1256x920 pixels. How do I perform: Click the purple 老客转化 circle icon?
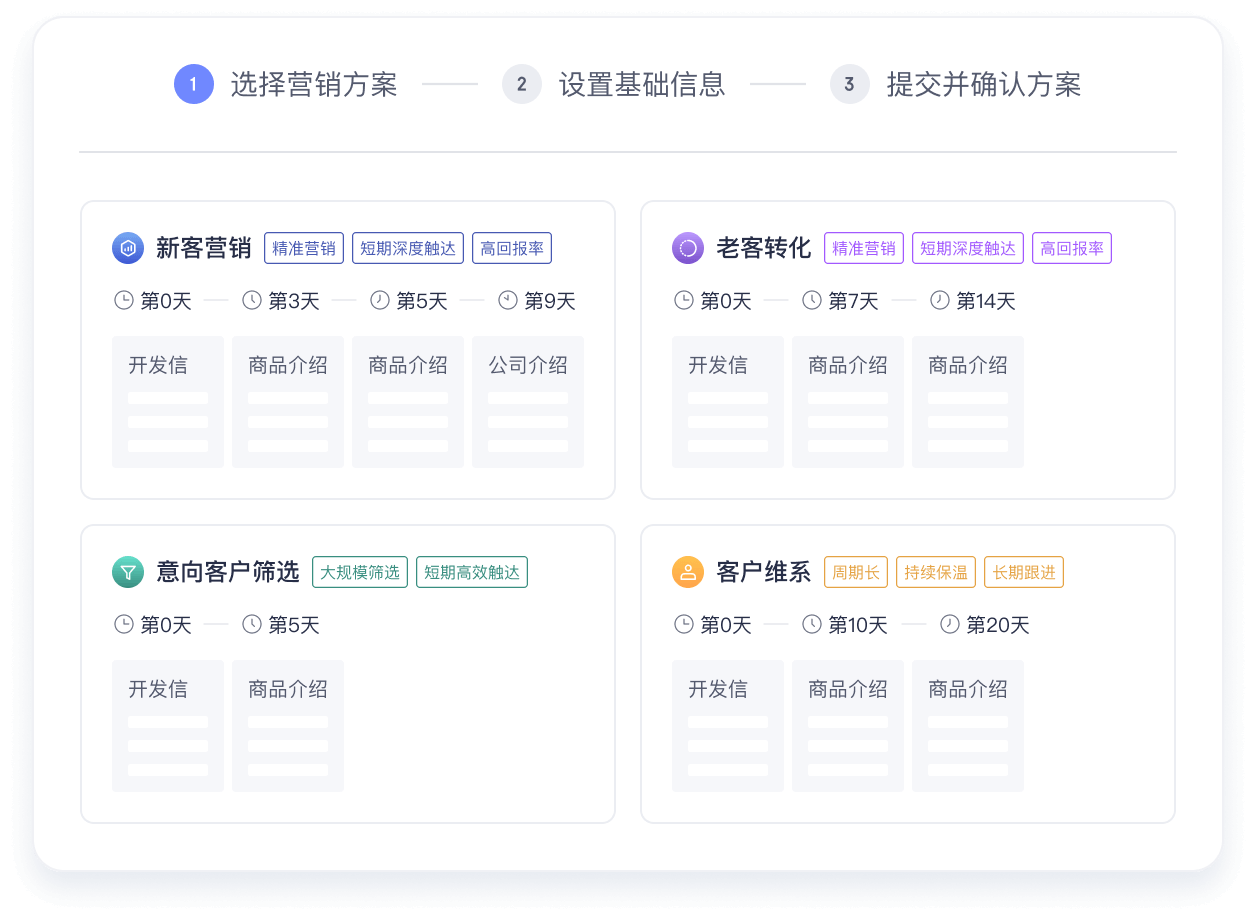pyautogui.click(x=688, y=248)
